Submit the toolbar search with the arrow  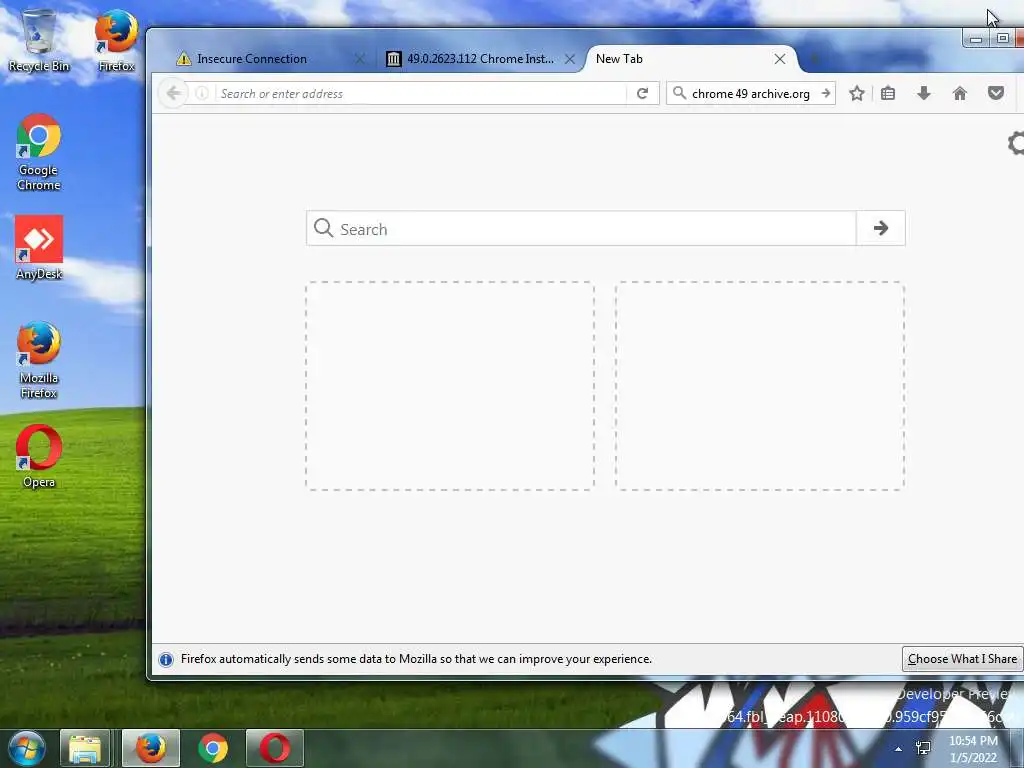click(x=826, y=93)
